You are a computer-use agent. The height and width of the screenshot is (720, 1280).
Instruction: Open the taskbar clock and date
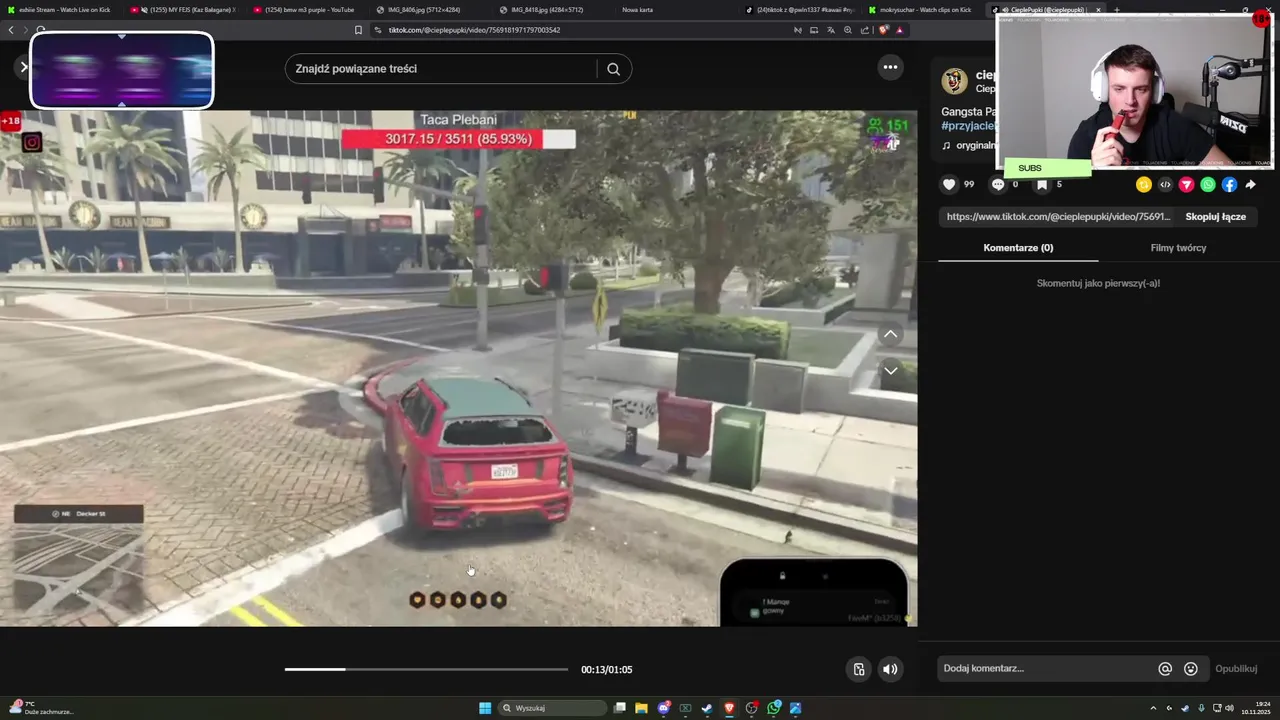coord(1256,708)
